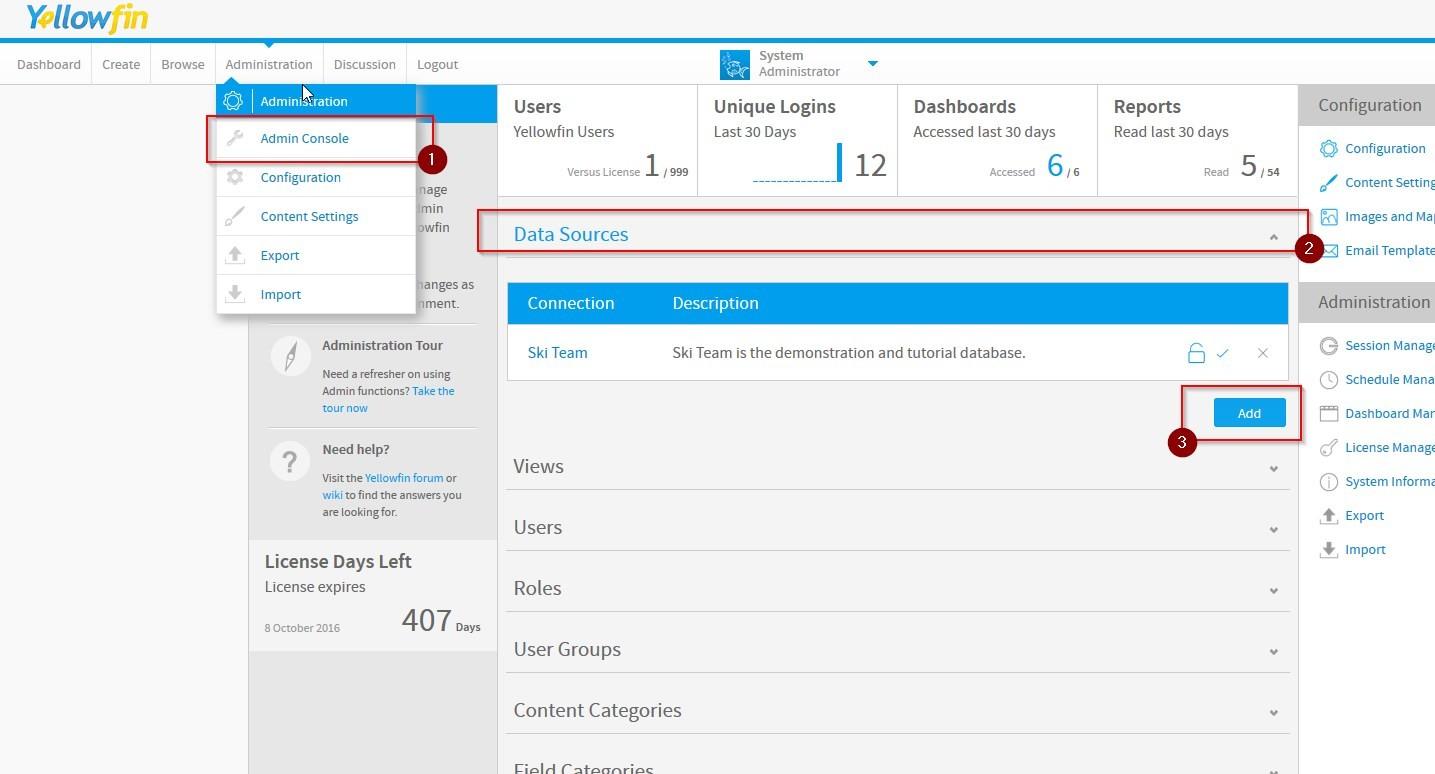Click the Session Management refresh-circle icon
The image size is (1435, 774).
[1328, 346]
